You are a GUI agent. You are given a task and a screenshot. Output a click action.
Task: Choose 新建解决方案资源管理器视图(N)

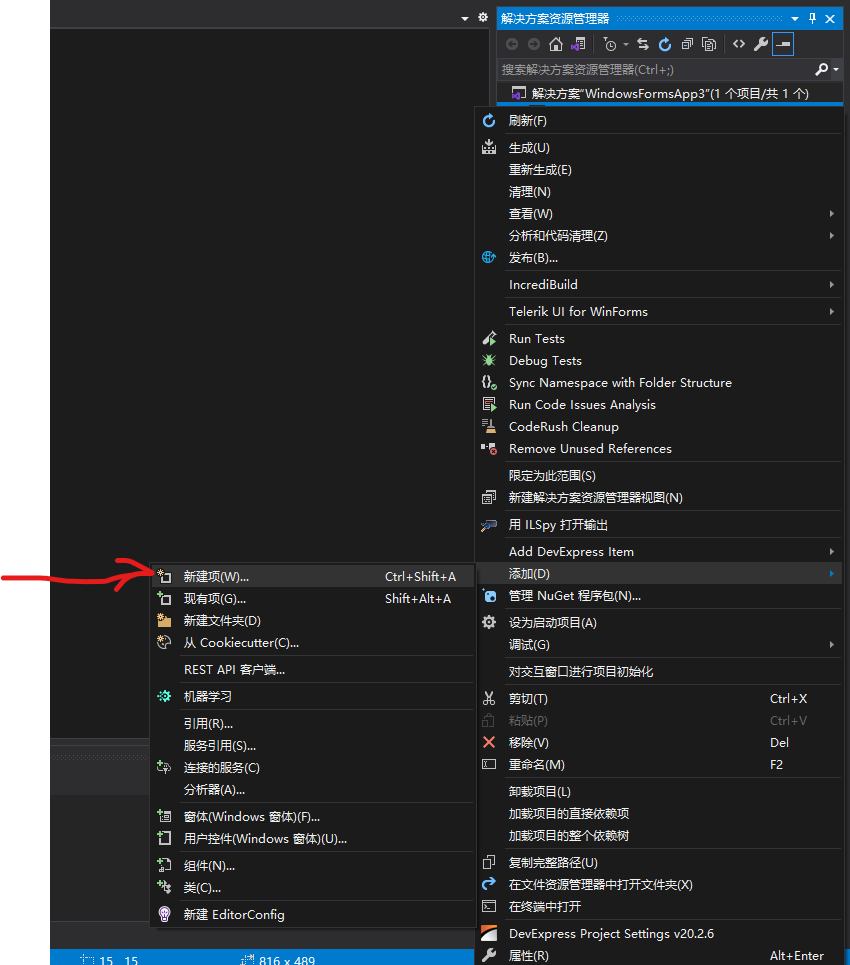pyautogui.click(x=659, y=498)
